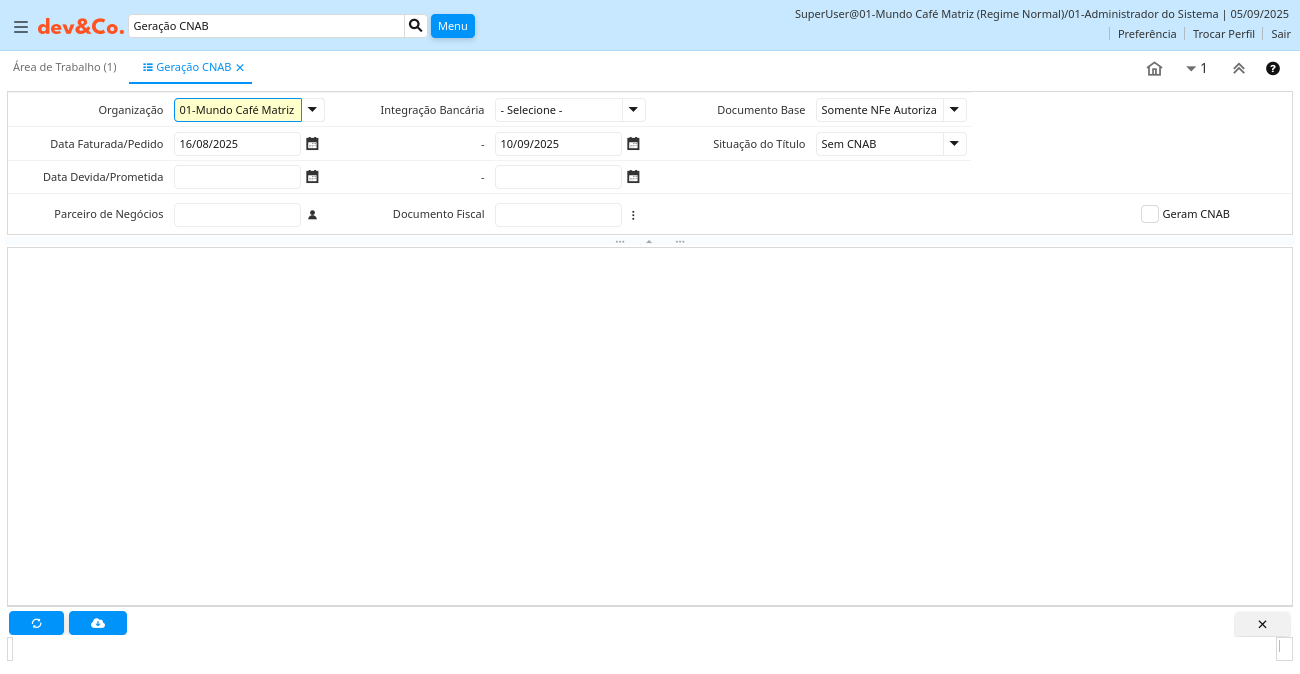
Task: Expand the Situação do Título dropdown
Action: (x=955, y=144)
